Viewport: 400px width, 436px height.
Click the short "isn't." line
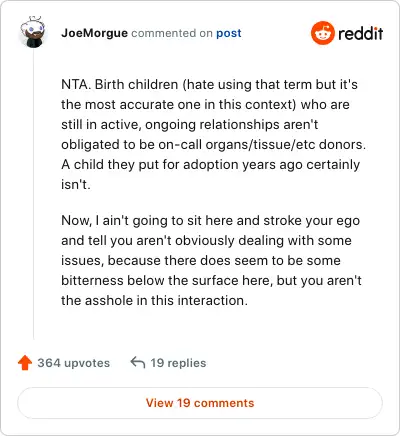[76, 184]
